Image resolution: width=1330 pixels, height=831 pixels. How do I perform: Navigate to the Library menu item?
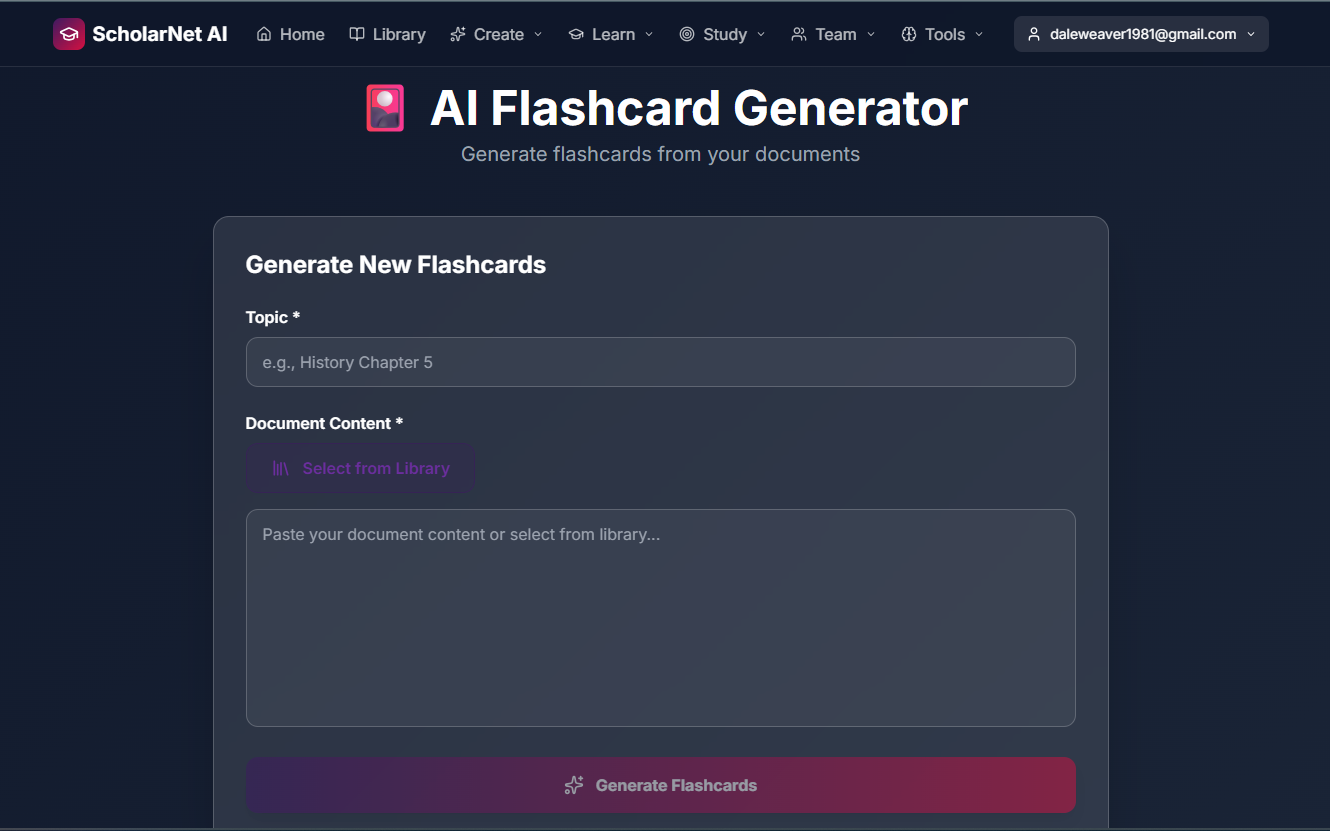398,33
